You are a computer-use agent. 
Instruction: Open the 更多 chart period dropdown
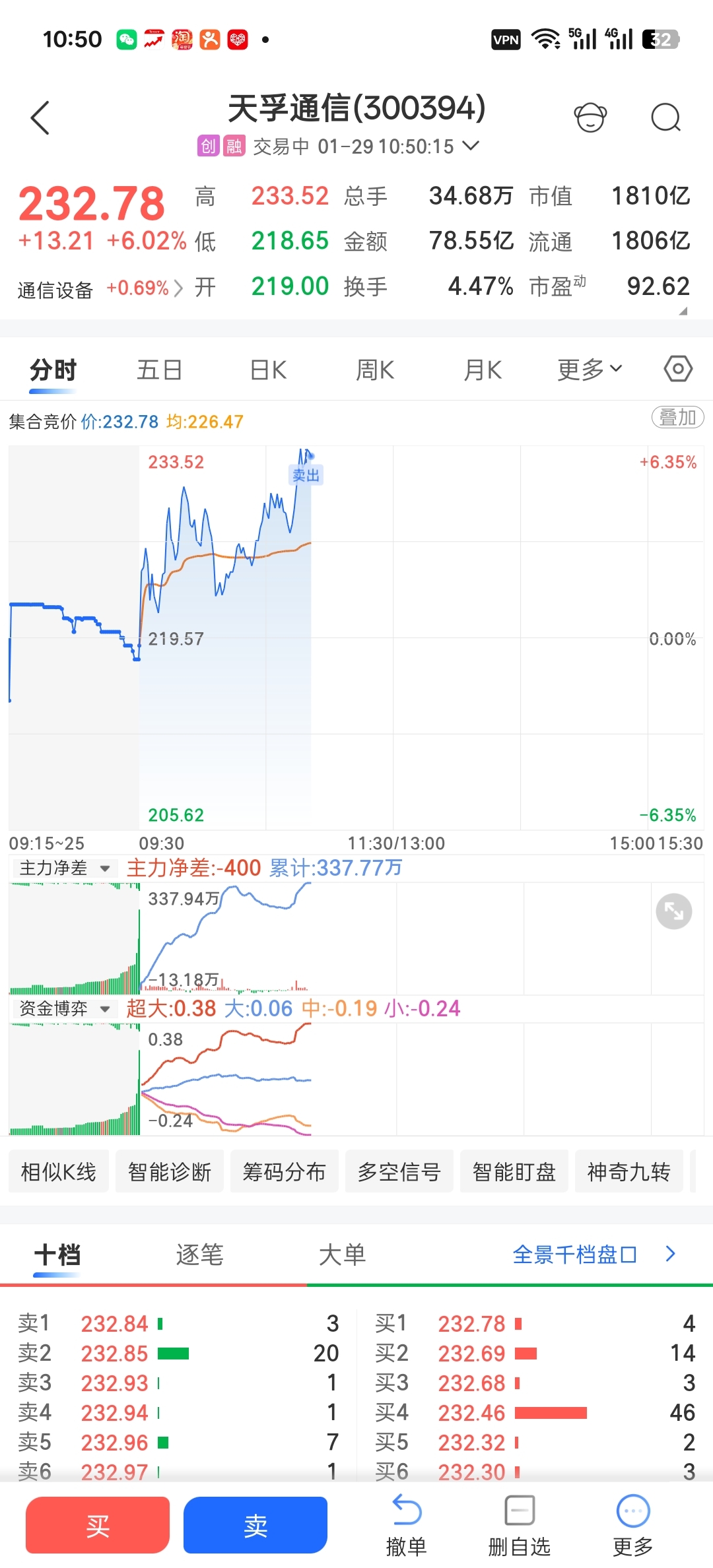[x=590, y=370]
